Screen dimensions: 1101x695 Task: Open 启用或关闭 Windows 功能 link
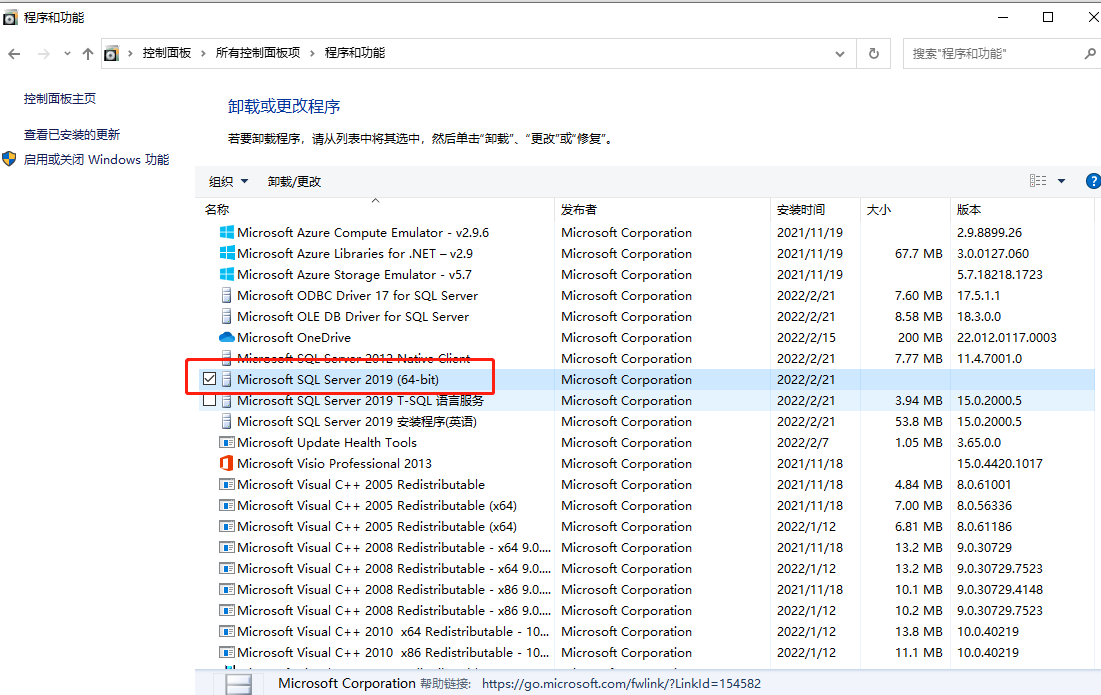pyautogui.click(x=96, y=160)
